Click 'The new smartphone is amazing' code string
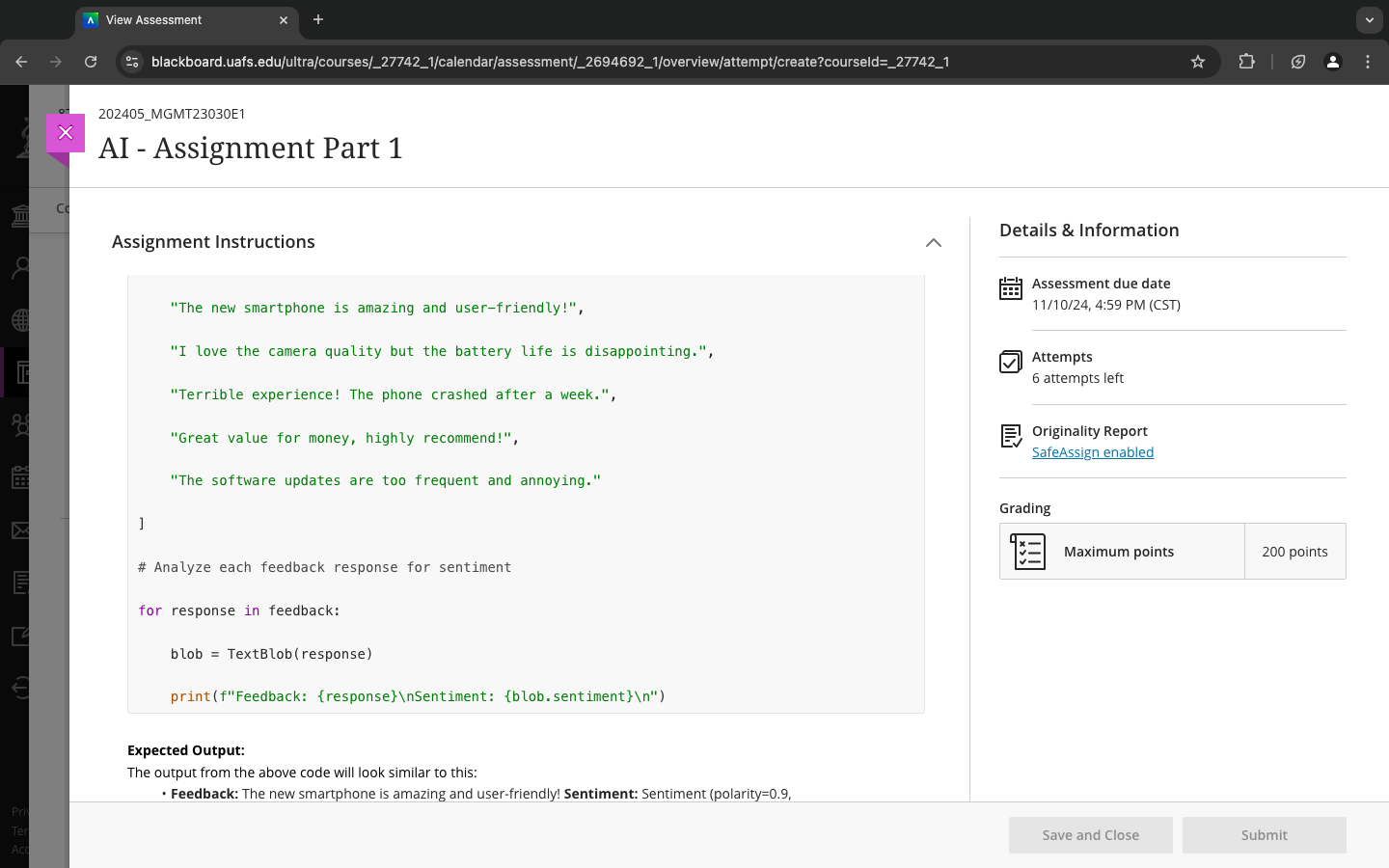The width and height of the screenshot is (1389, 868). 377,308
